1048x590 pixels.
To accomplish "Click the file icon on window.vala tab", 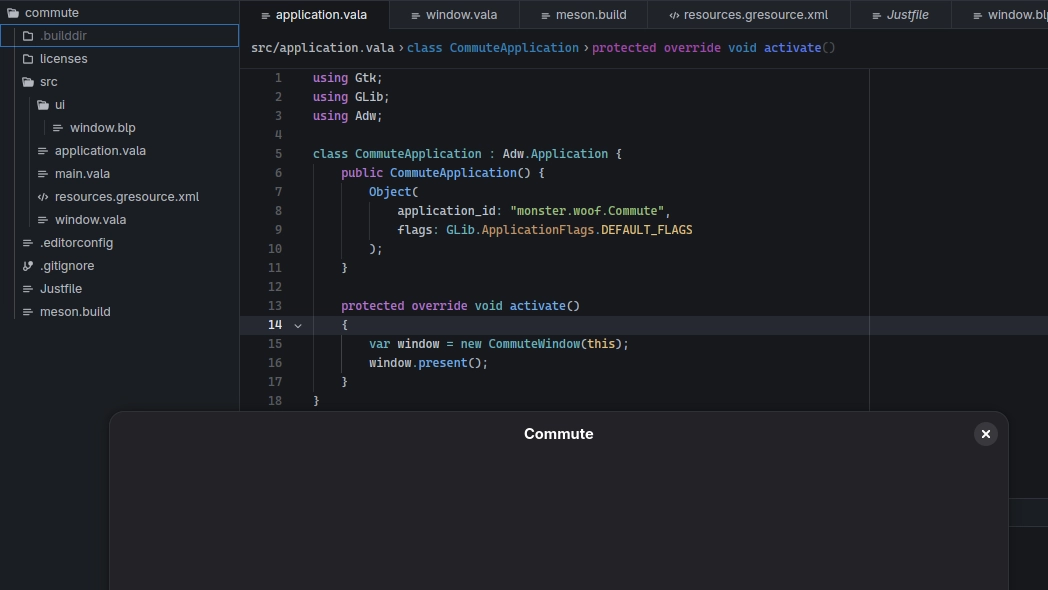I will 415,15.
